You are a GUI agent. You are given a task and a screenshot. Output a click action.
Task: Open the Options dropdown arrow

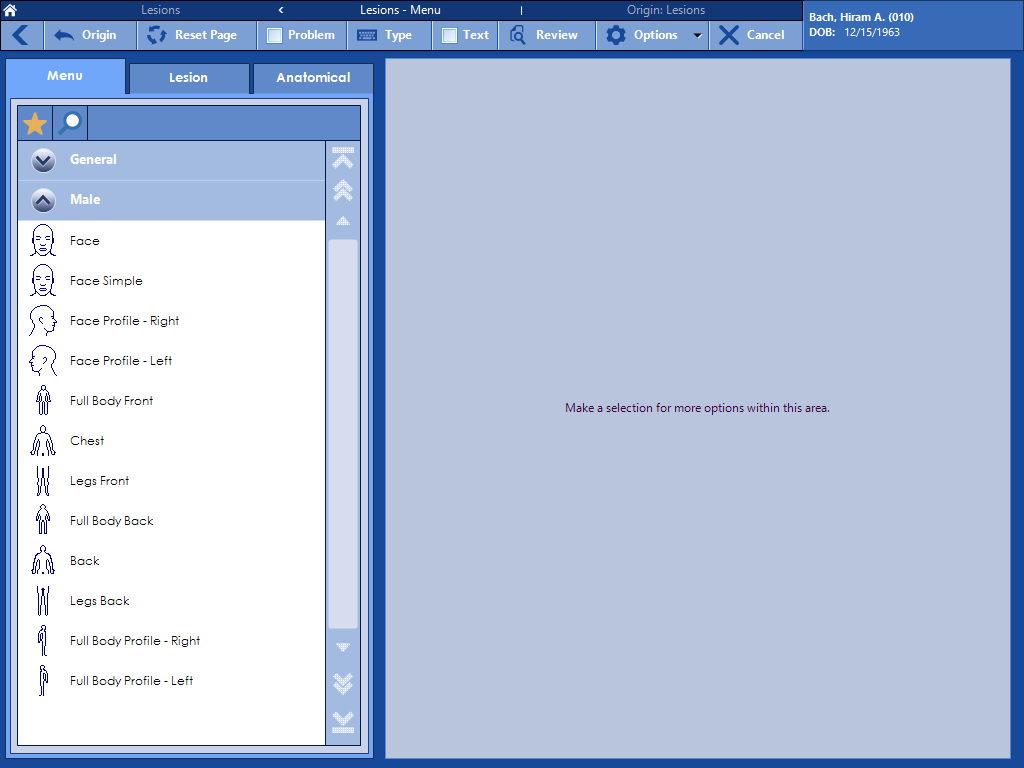click(x=697, y=35)
